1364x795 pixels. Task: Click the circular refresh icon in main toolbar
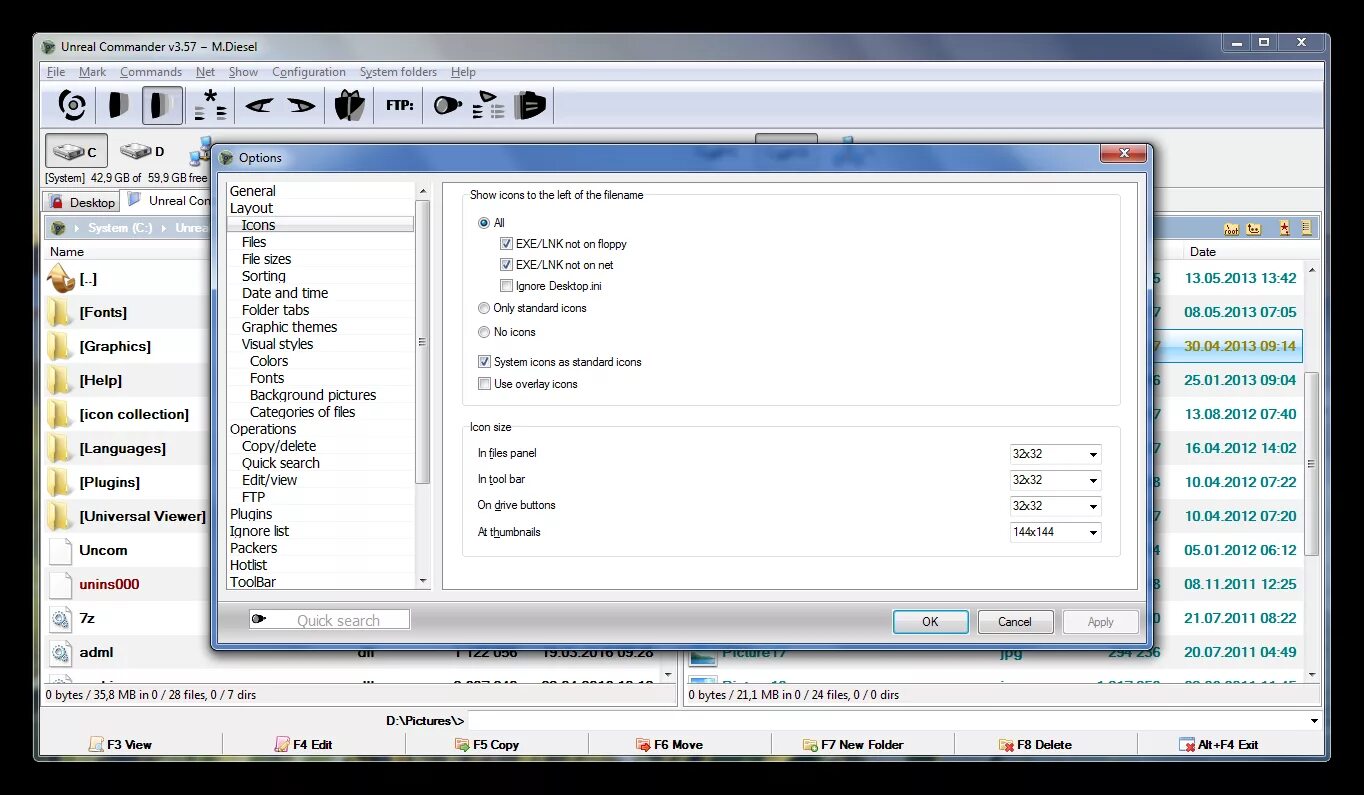point(71,104)
